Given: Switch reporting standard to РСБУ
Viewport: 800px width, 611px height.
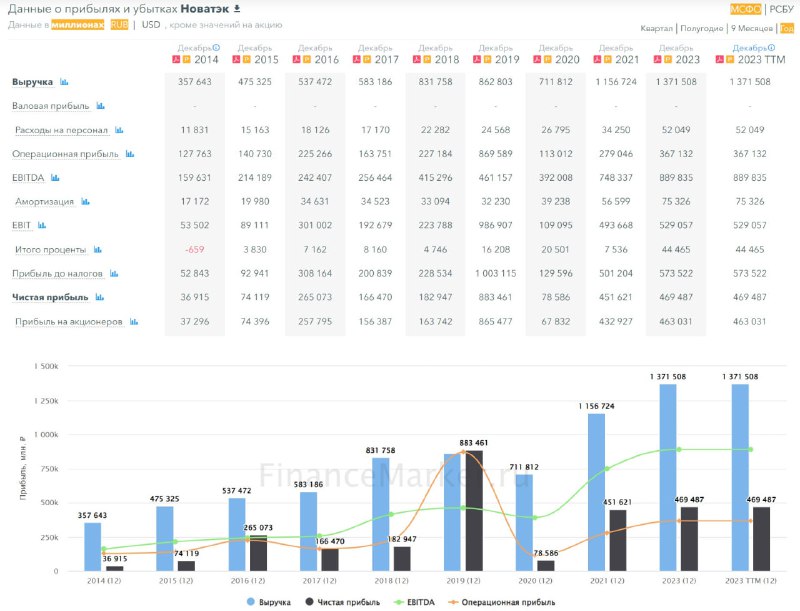Looking at the screenshot, I should (x=781, y=9).
